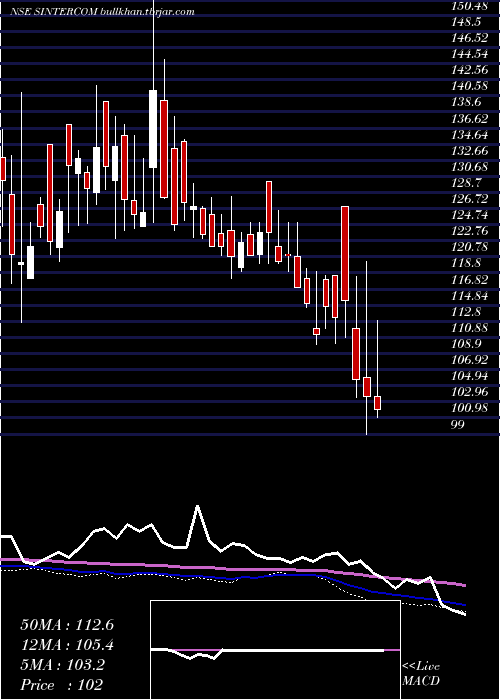This screenshot has height=700, width=500.
Task: Click the 130.68 axis label
Action: [x=470, y=167]
